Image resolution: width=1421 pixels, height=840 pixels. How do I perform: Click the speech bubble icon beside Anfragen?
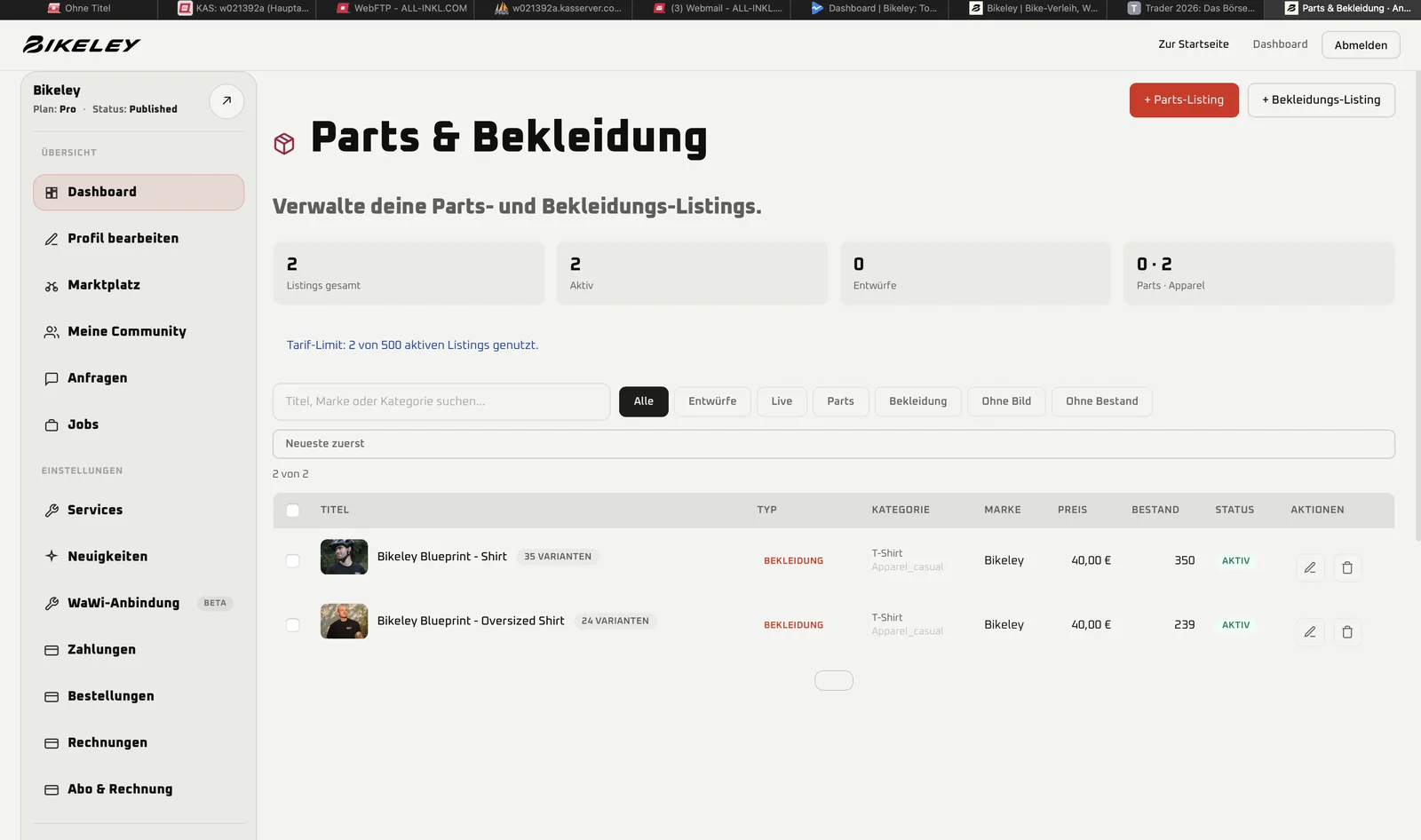[x=52, y=379]
